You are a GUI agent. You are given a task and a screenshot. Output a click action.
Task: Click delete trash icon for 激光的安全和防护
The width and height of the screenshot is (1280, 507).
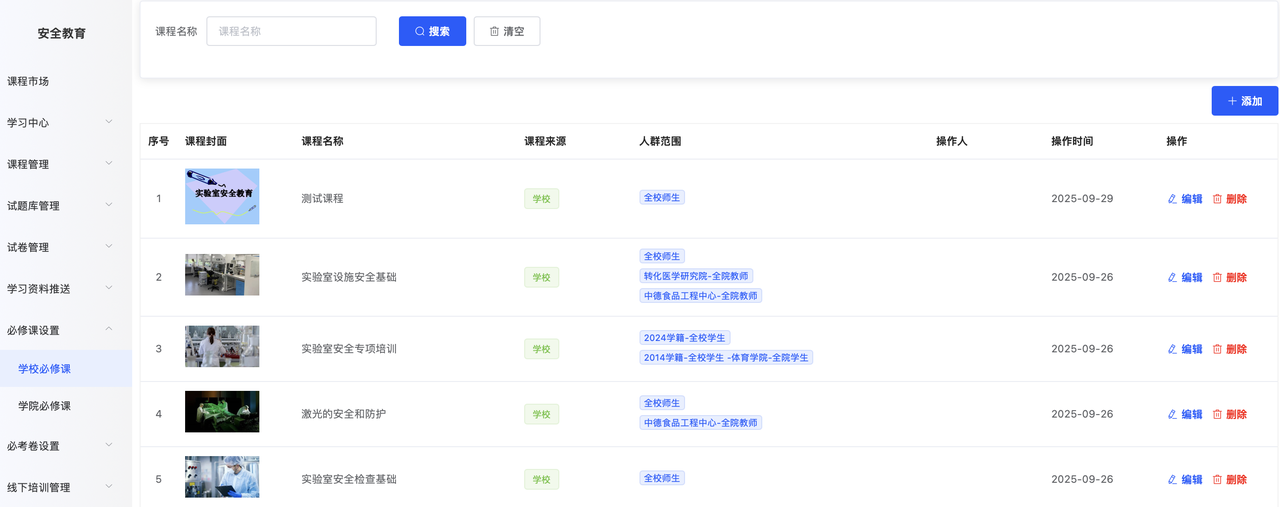(1217, 414)
